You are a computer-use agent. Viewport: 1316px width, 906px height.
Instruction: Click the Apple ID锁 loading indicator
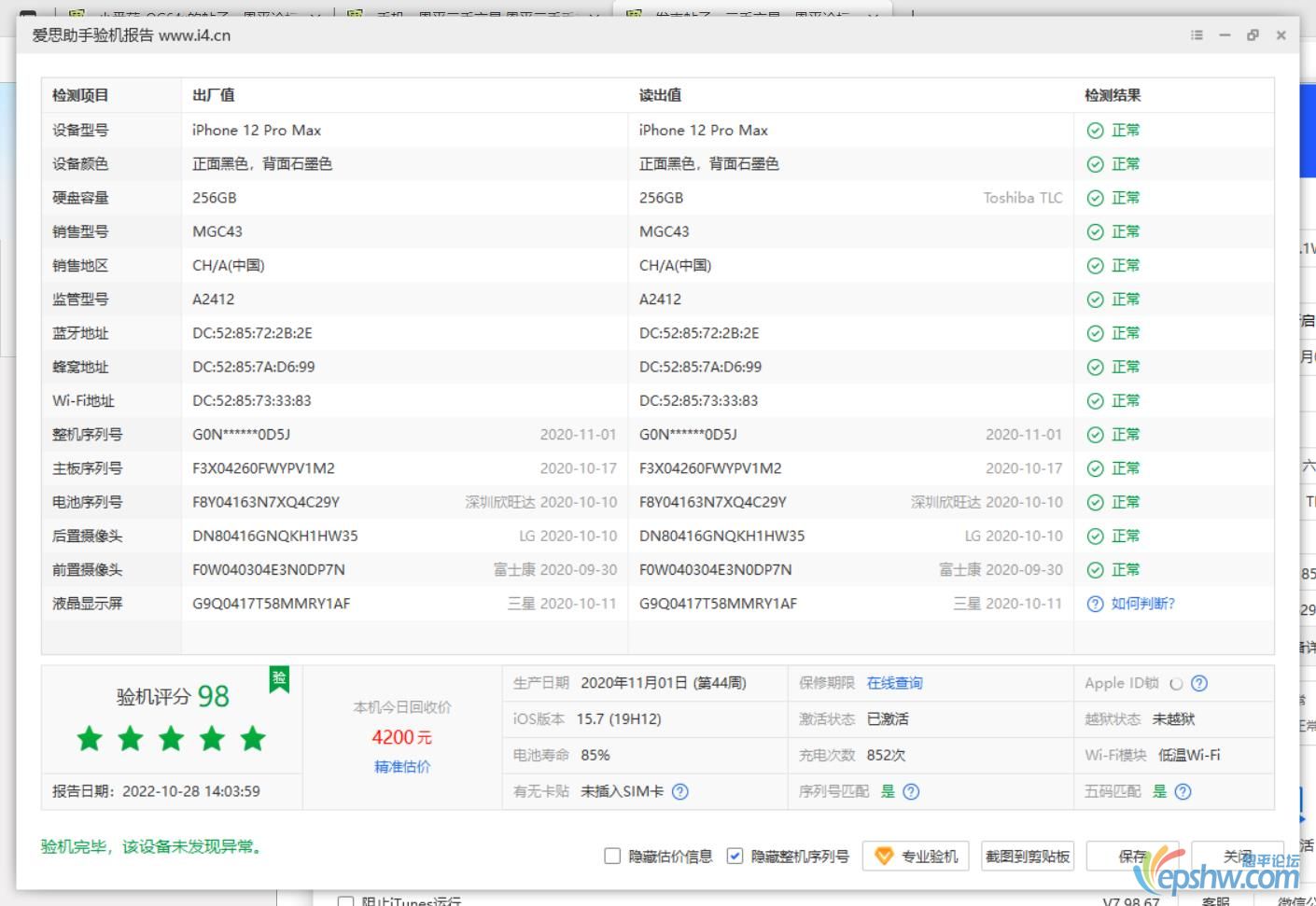(1176, 684)
